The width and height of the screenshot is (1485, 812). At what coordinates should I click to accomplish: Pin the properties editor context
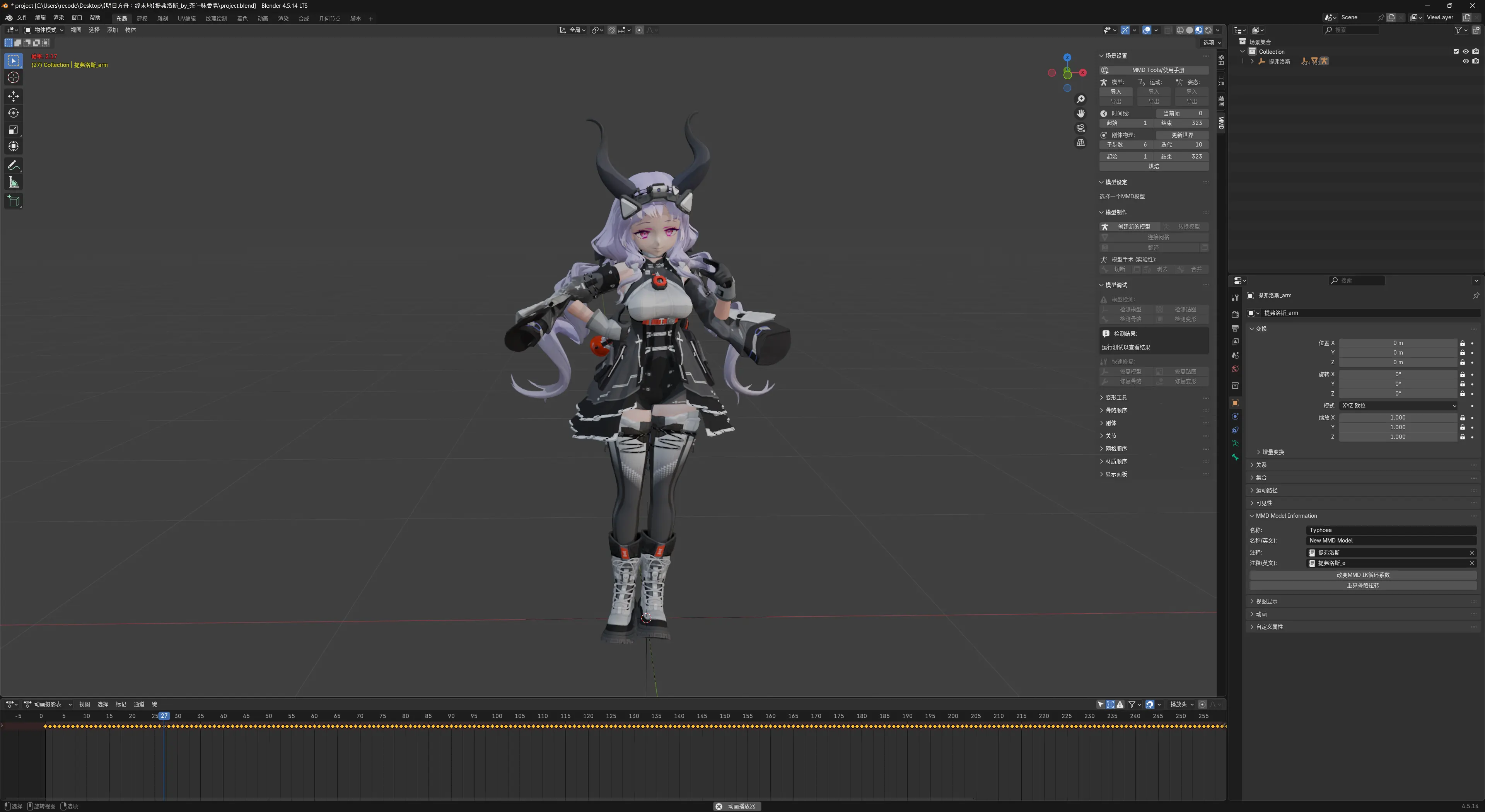coord(1476,296)
